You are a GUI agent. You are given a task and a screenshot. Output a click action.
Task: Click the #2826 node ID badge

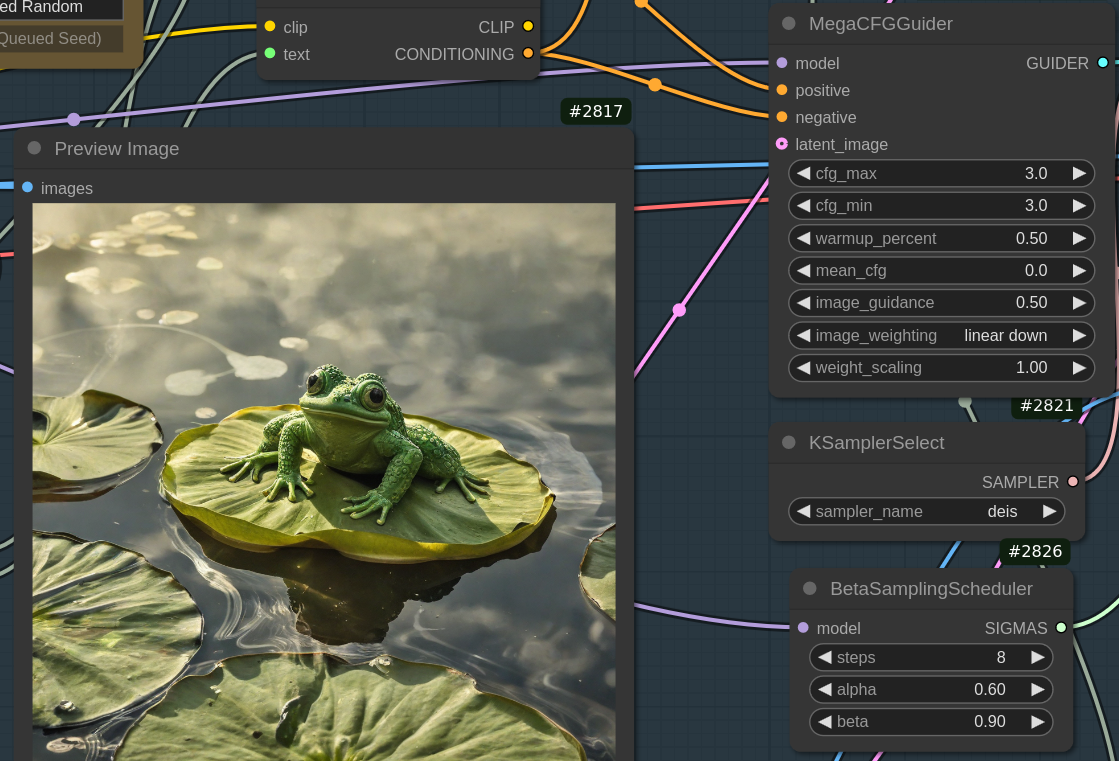point(1035,551)
